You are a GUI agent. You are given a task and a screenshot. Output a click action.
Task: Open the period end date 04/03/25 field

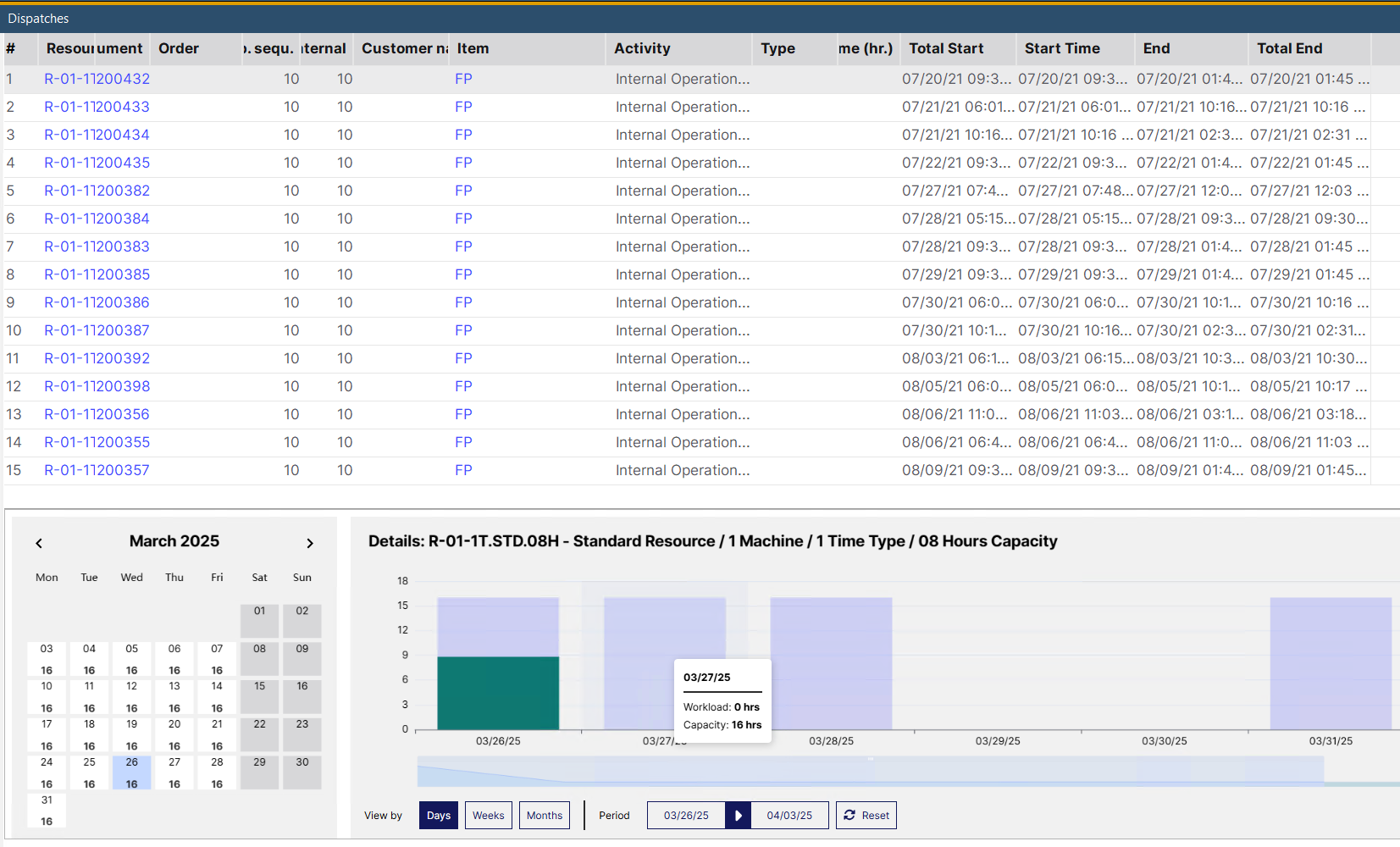(789, 816)
